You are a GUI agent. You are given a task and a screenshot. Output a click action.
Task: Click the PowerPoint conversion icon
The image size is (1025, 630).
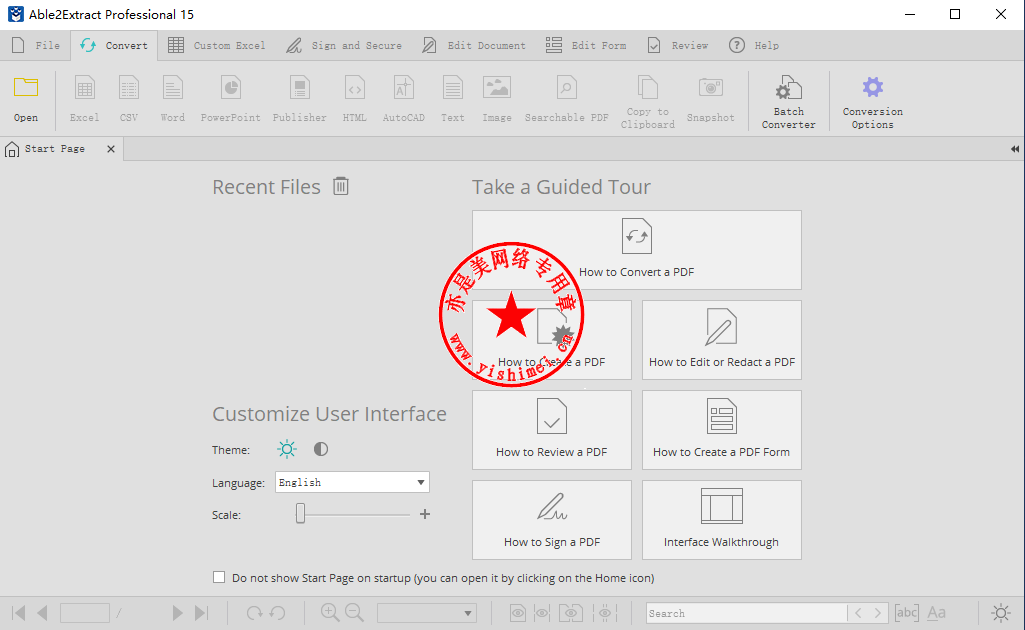(x=231, y=88)
